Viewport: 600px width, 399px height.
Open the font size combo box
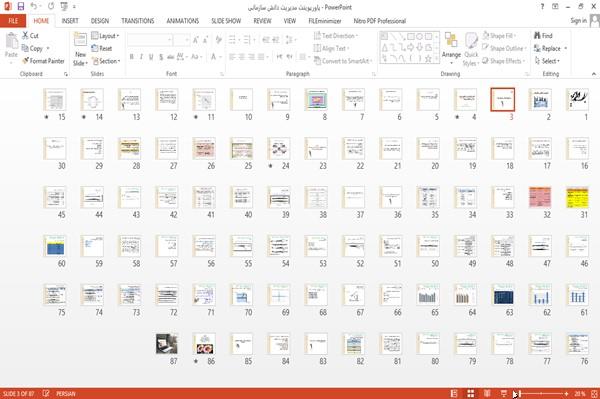(181, 39)
